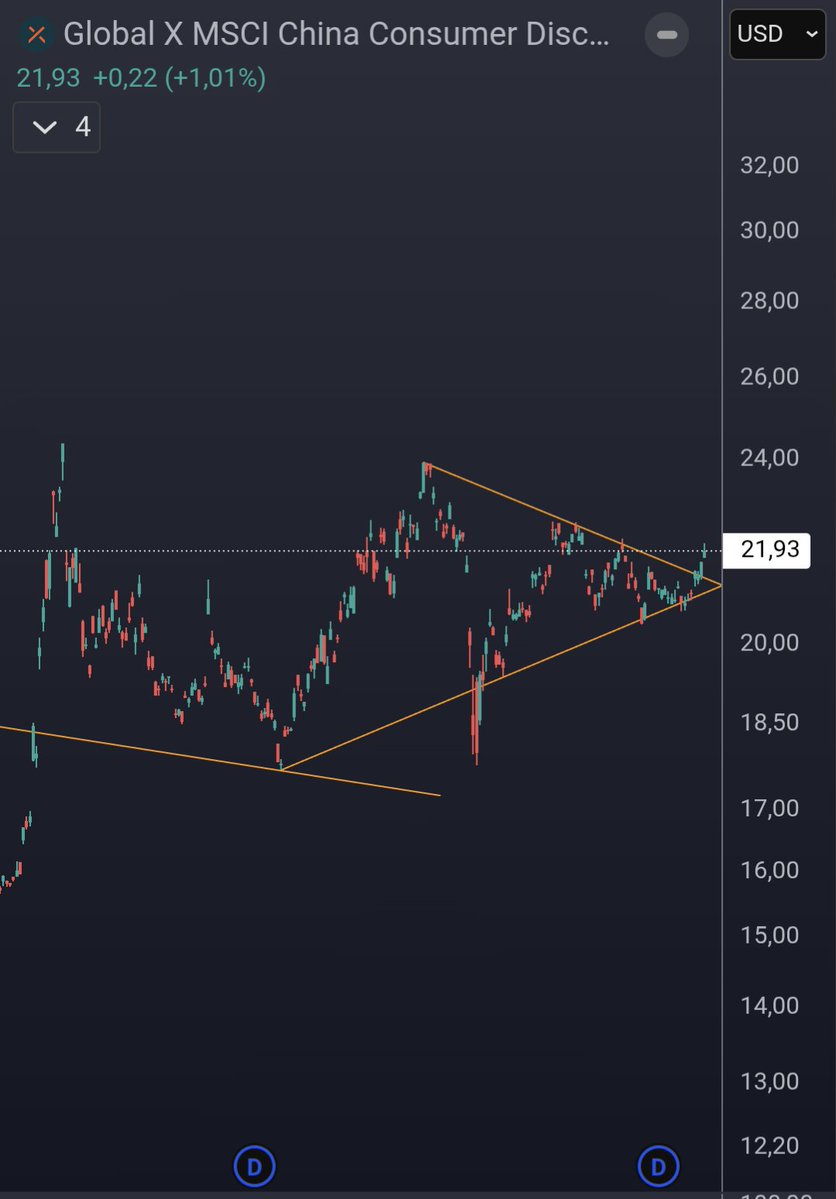The height and width of the screenshot is (1199, 836).
Task: Click the 32,00 price axis label
Action: [769, 165]
